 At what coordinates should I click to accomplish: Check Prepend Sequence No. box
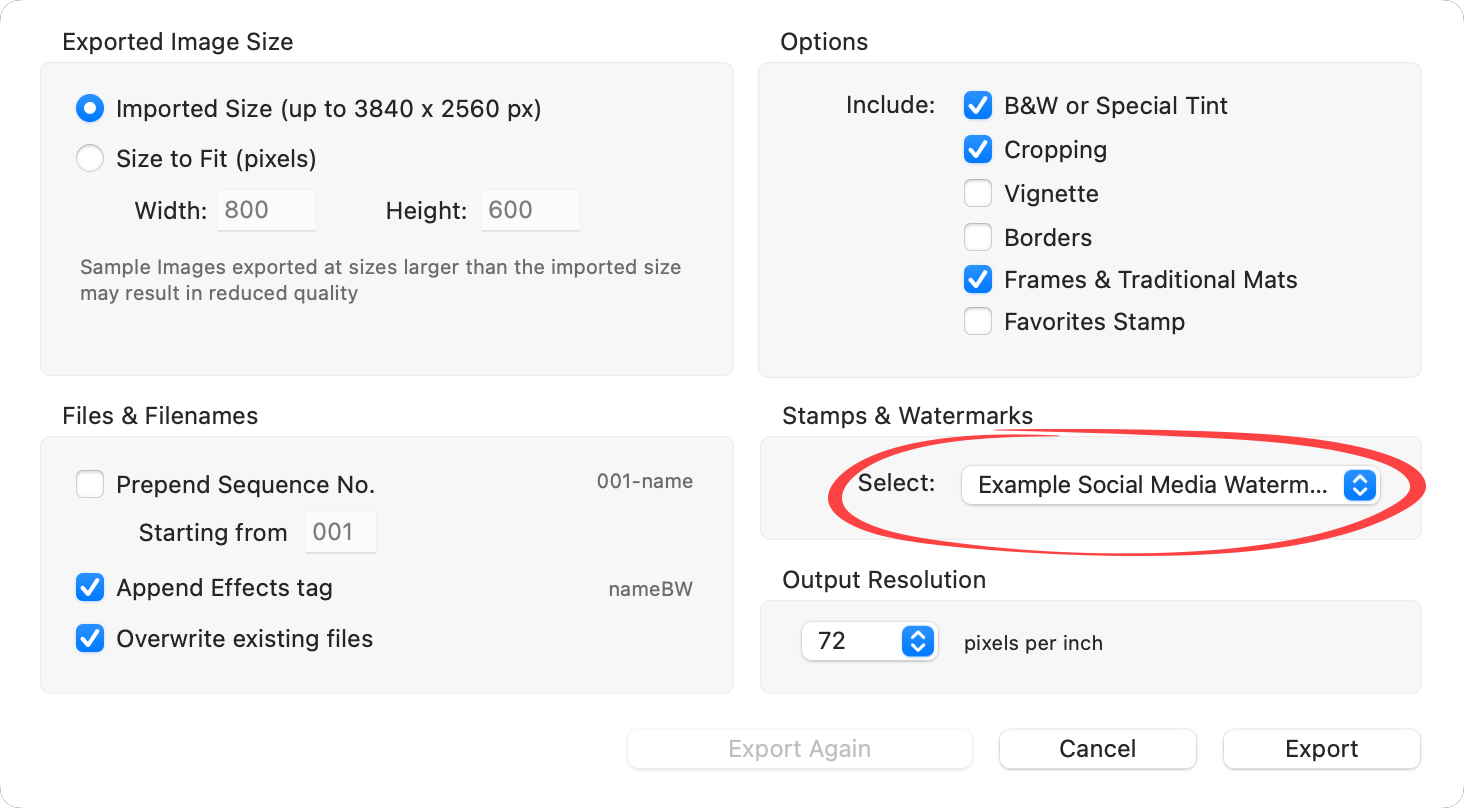click(90, 485)
